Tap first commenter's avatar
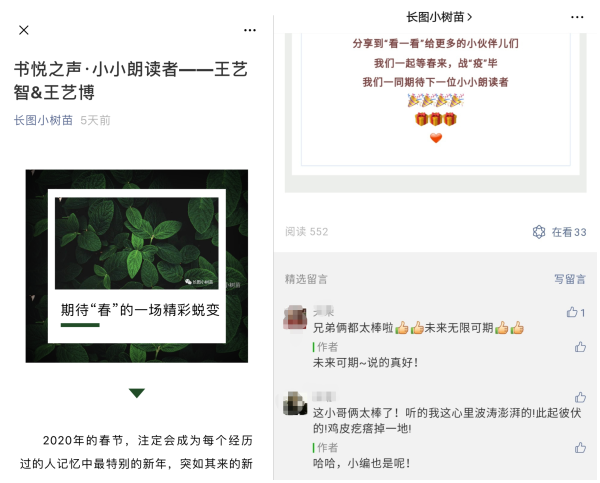The width and height of the screenshot is (600, 483). tap(295, 318)
